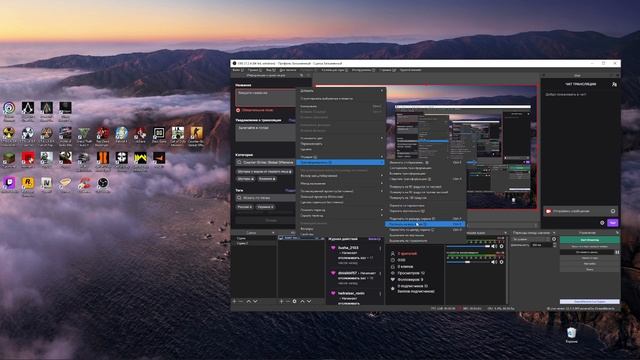The height and width of the screenshot is (360, 640).
Task: Expand Режим смешивания submenu
Action: (341, 184)
